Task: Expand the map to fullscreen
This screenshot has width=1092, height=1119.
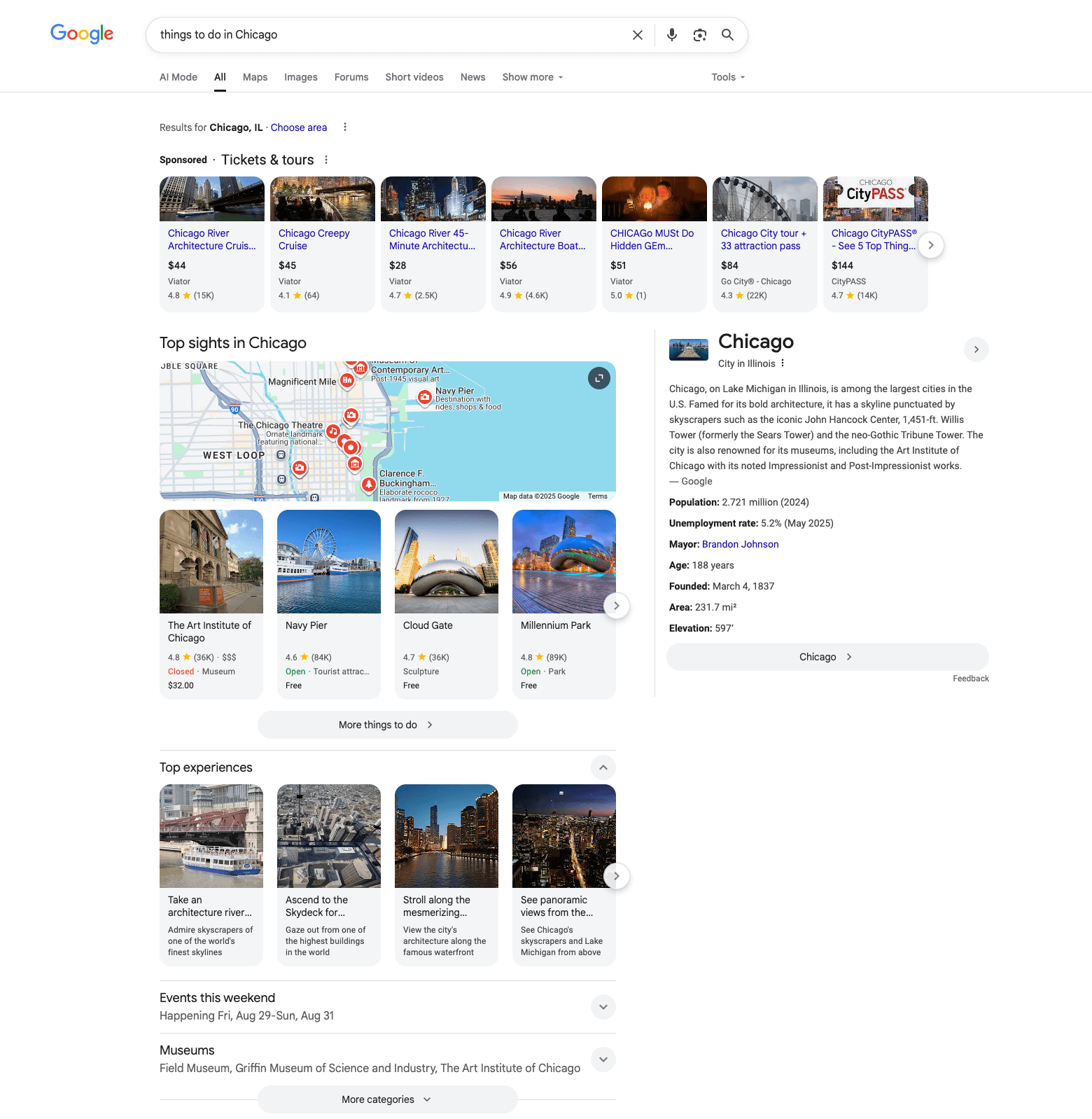Action: (599, 378)
